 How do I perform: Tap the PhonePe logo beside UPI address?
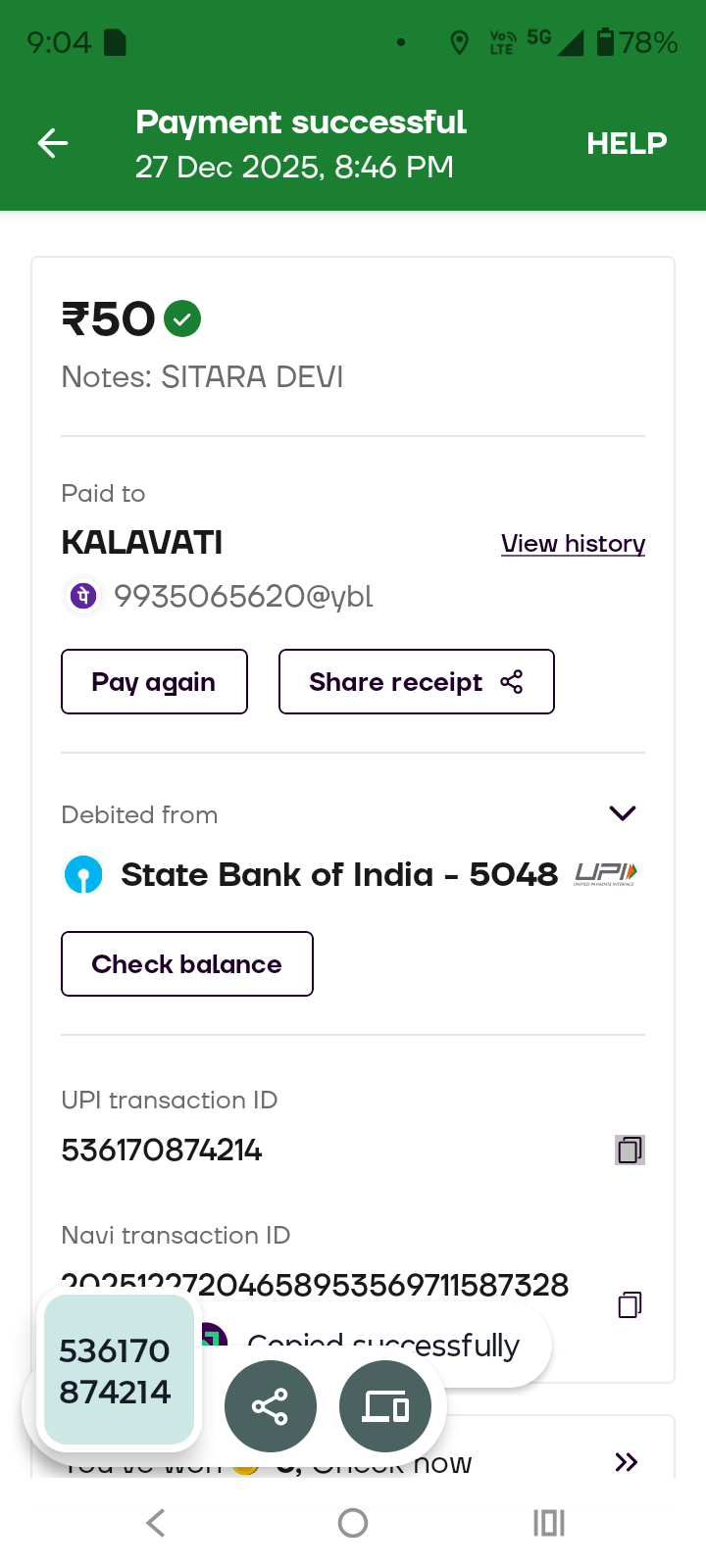pos(84,596)
